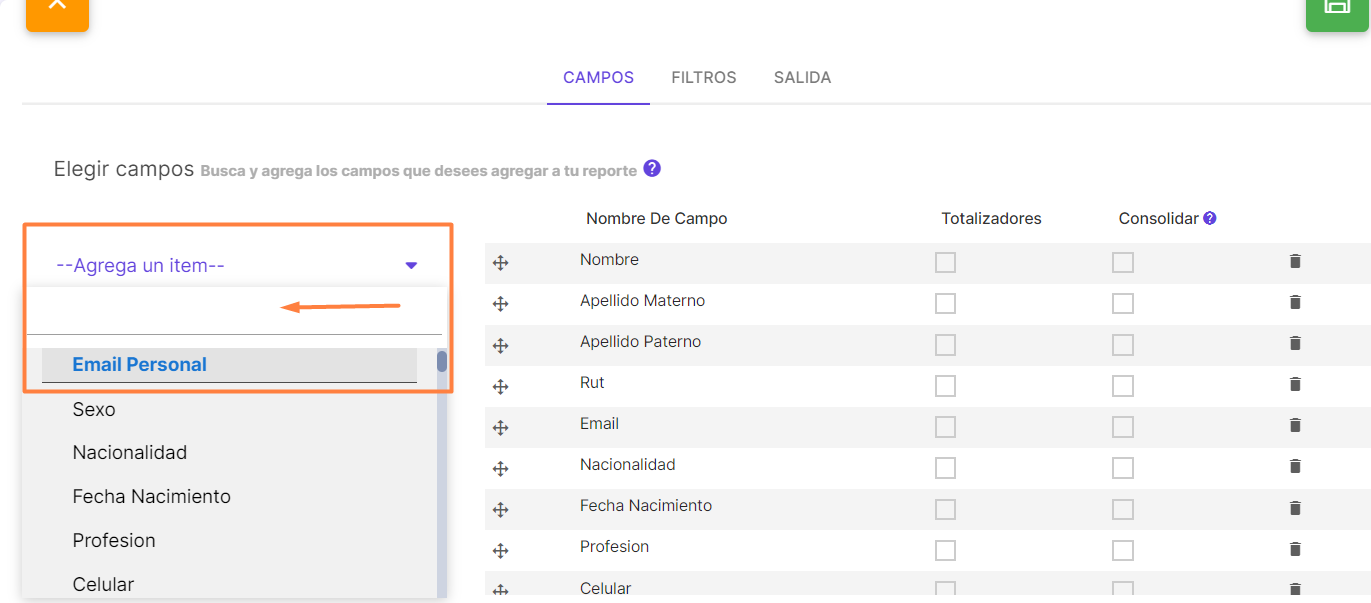Click move handle for Nacionalidad table row
The width and height of the screenshot is (1371, 603).
coord(501,468)
